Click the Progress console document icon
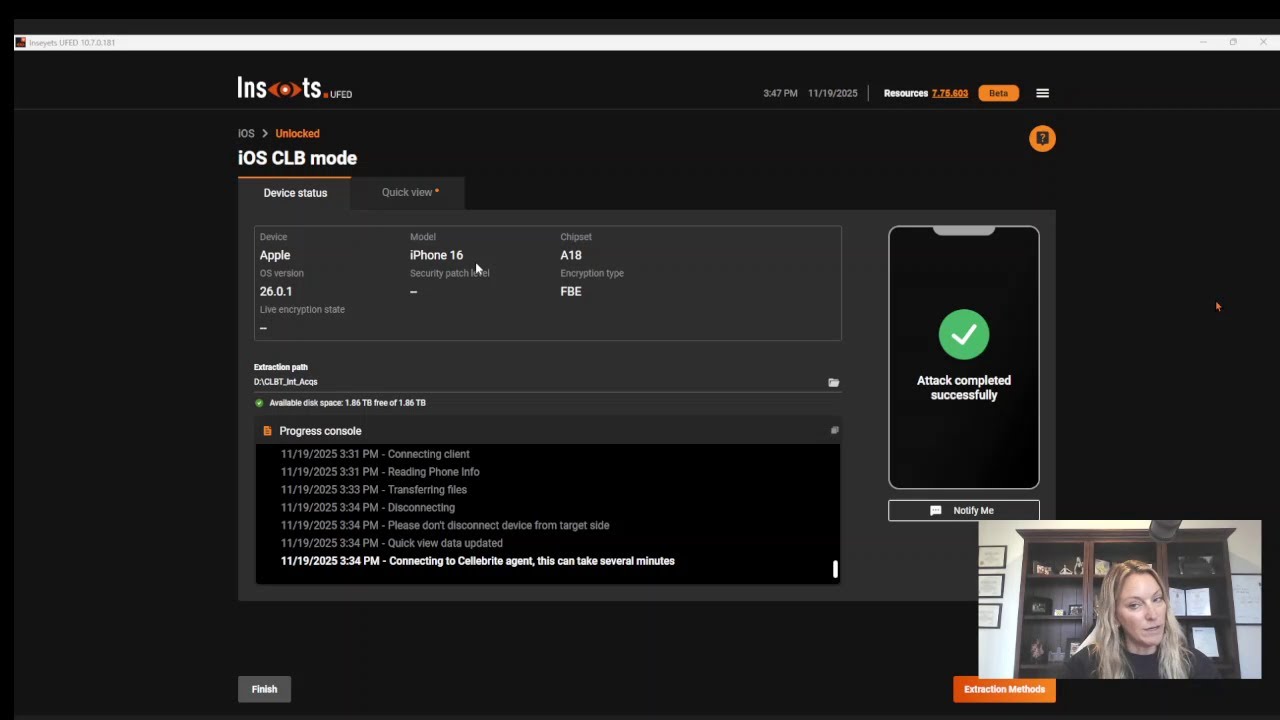This screenshot has height=720, width=1280. pyautogui.click(x=267, y=431)
